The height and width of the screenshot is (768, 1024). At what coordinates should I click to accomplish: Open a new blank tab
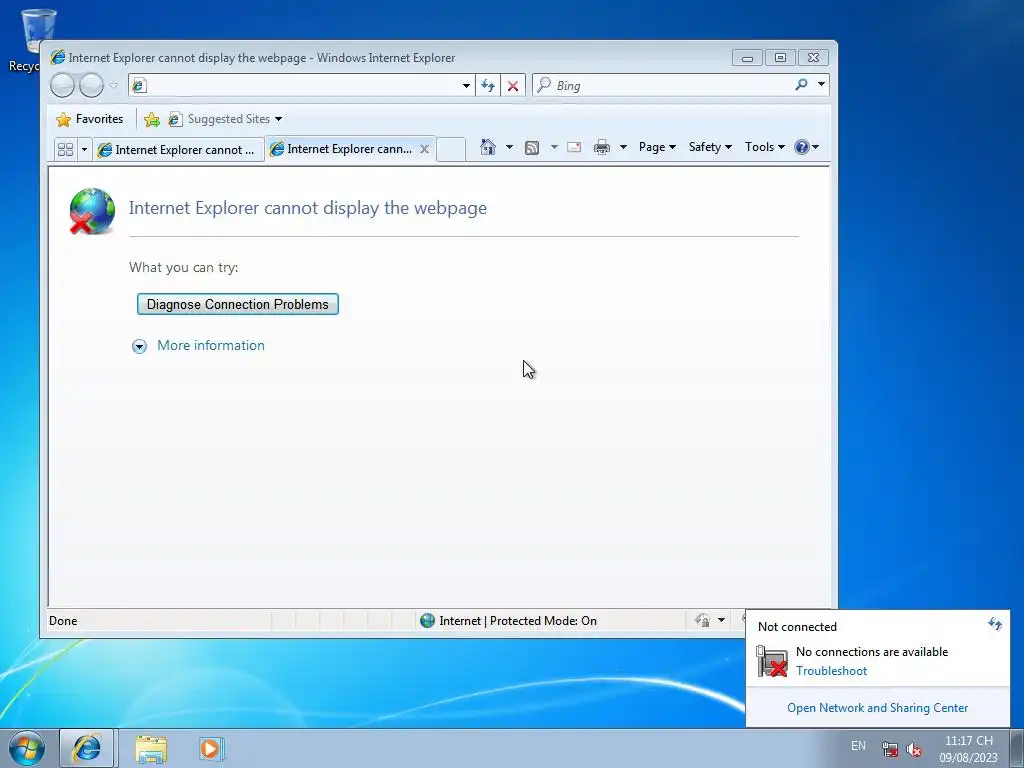point(451,150)
